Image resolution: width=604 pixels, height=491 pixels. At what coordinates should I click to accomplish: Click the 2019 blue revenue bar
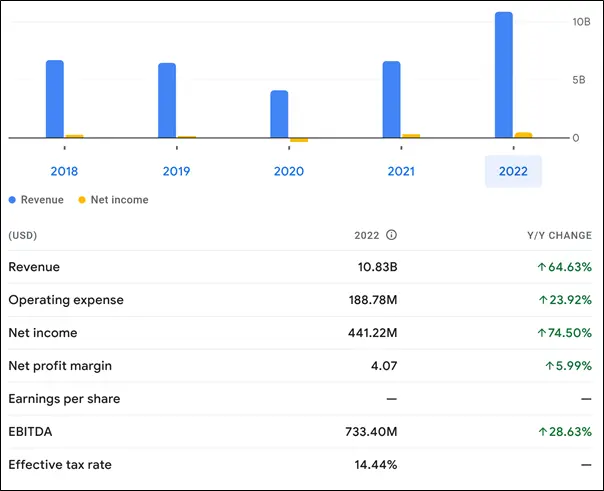[x=167, y=100]
